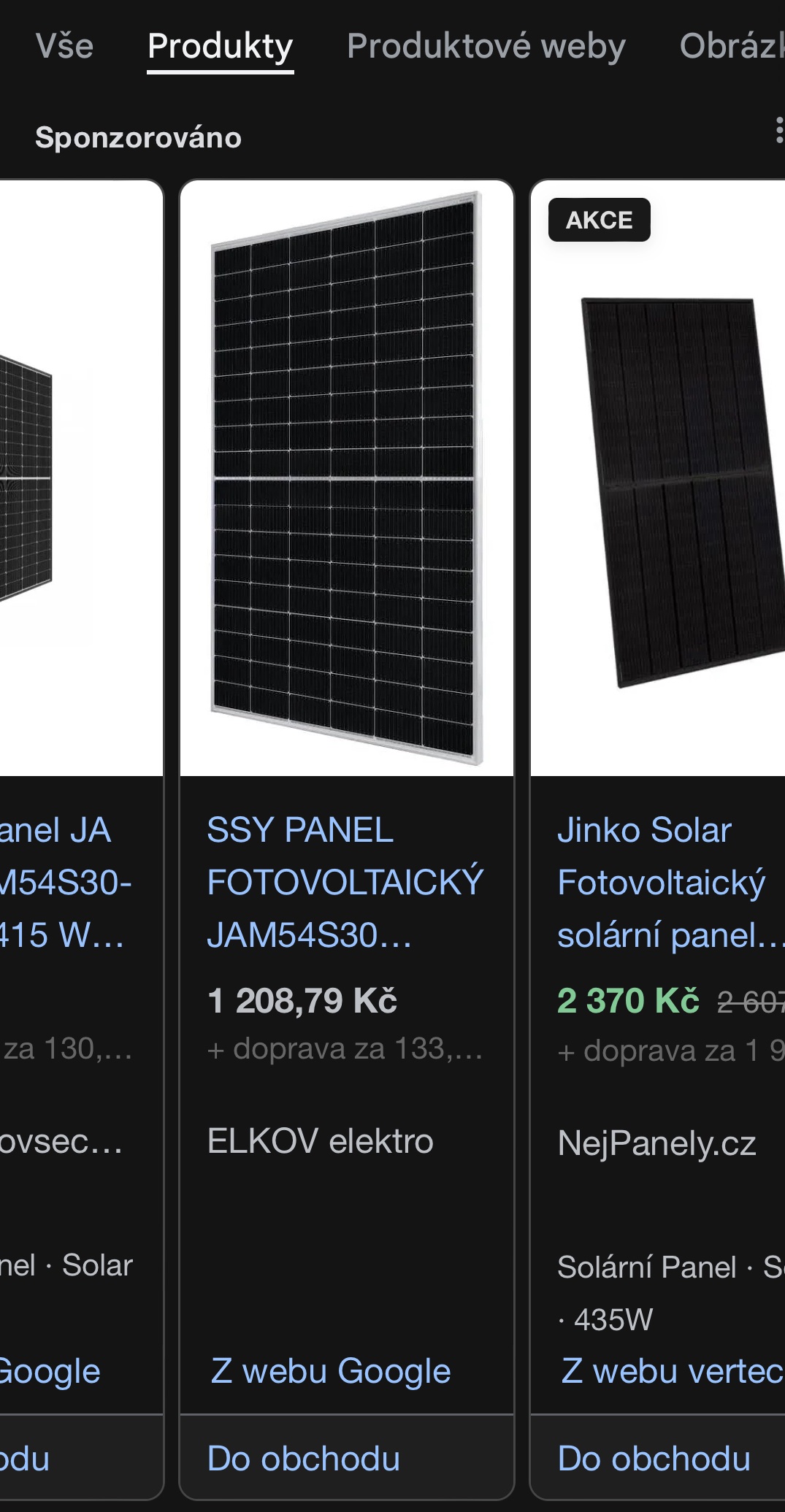Switch to the Obrázky tab
Image resolution: width=785 pixels, height=1512 pixels.
pyautogui.click(x=732, y=46)
